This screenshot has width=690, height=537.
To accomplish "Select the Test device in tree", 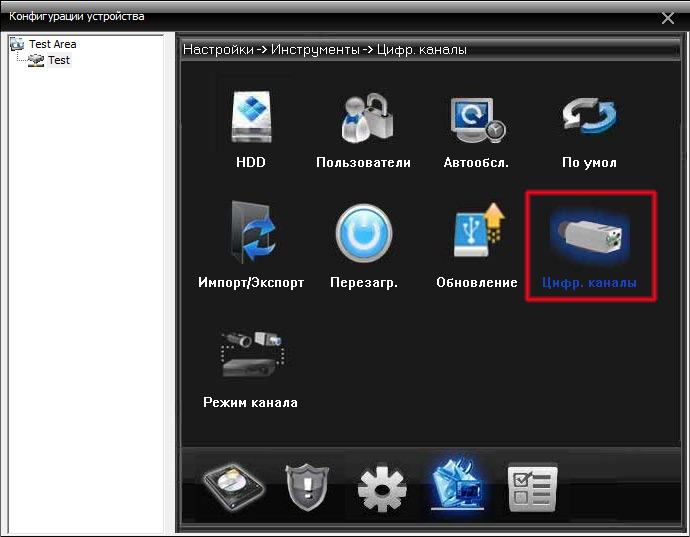I will [x=59, y=60].
